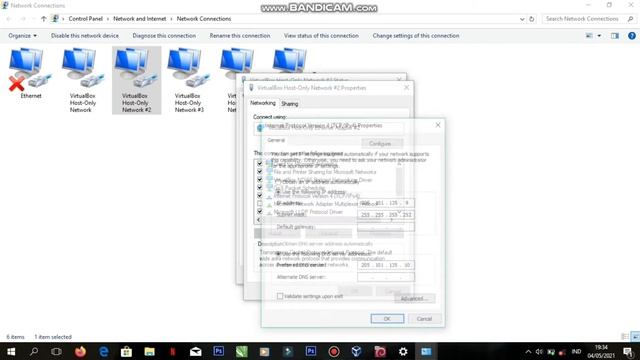Viewport: 640px width, 360px height.
Task: Switch input language via IND indicator
Action: click(576, 351)
